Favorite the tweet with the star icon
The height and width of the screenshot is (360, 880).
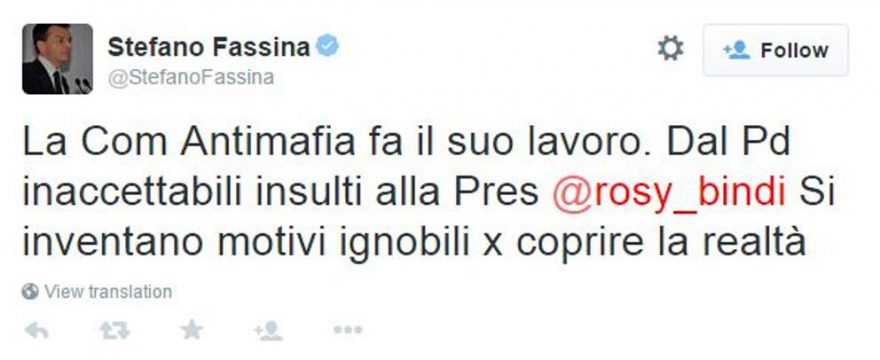[192, 330]
